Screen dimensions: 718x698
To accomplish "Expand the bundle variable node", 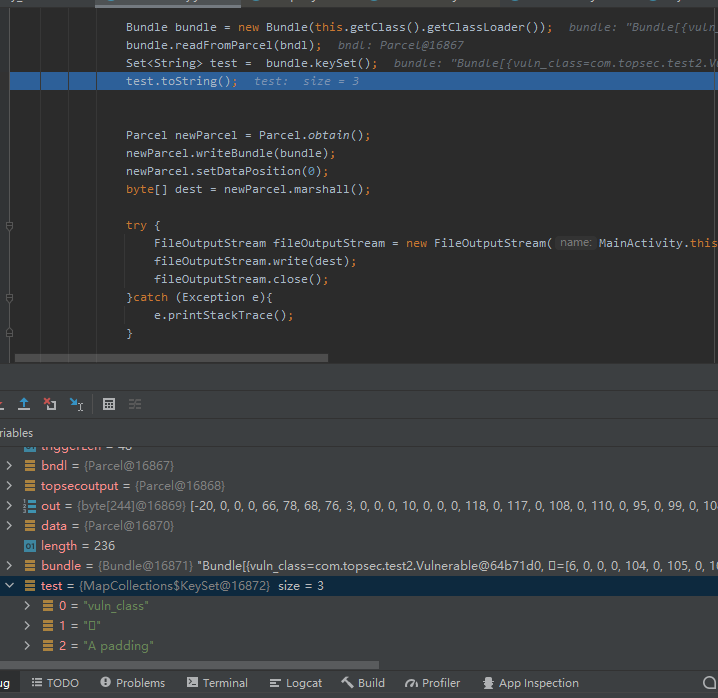I will [9, 566].
